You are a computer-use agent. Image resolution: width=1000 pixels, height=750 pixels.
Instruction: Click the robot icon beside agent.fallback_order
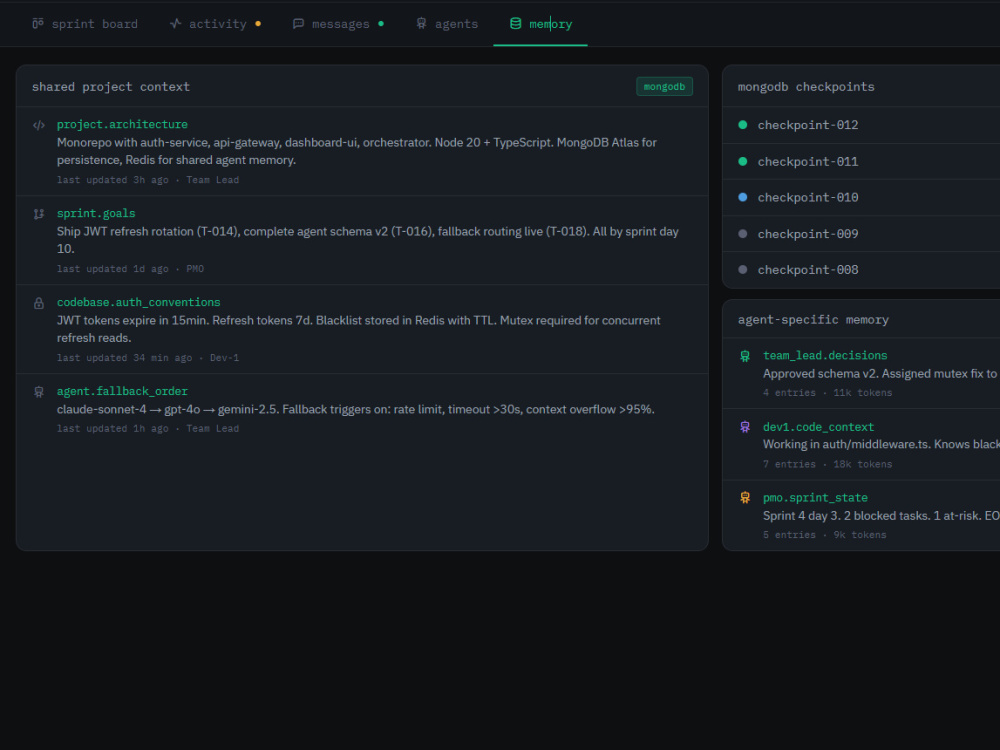point(39,392)
